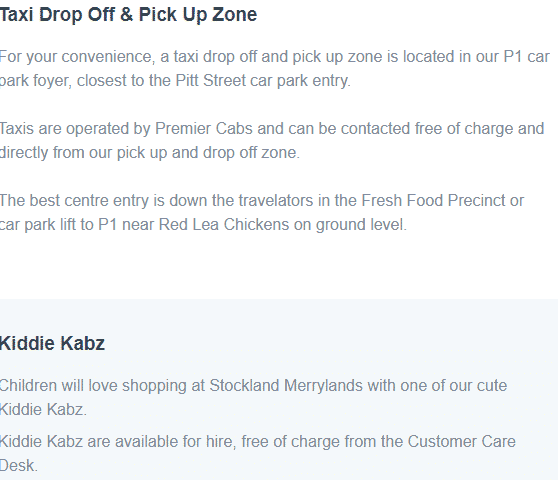Click the Taxi Drop Off & Pick Up Zone heading
558x480 pixels.
coord(128,15)
